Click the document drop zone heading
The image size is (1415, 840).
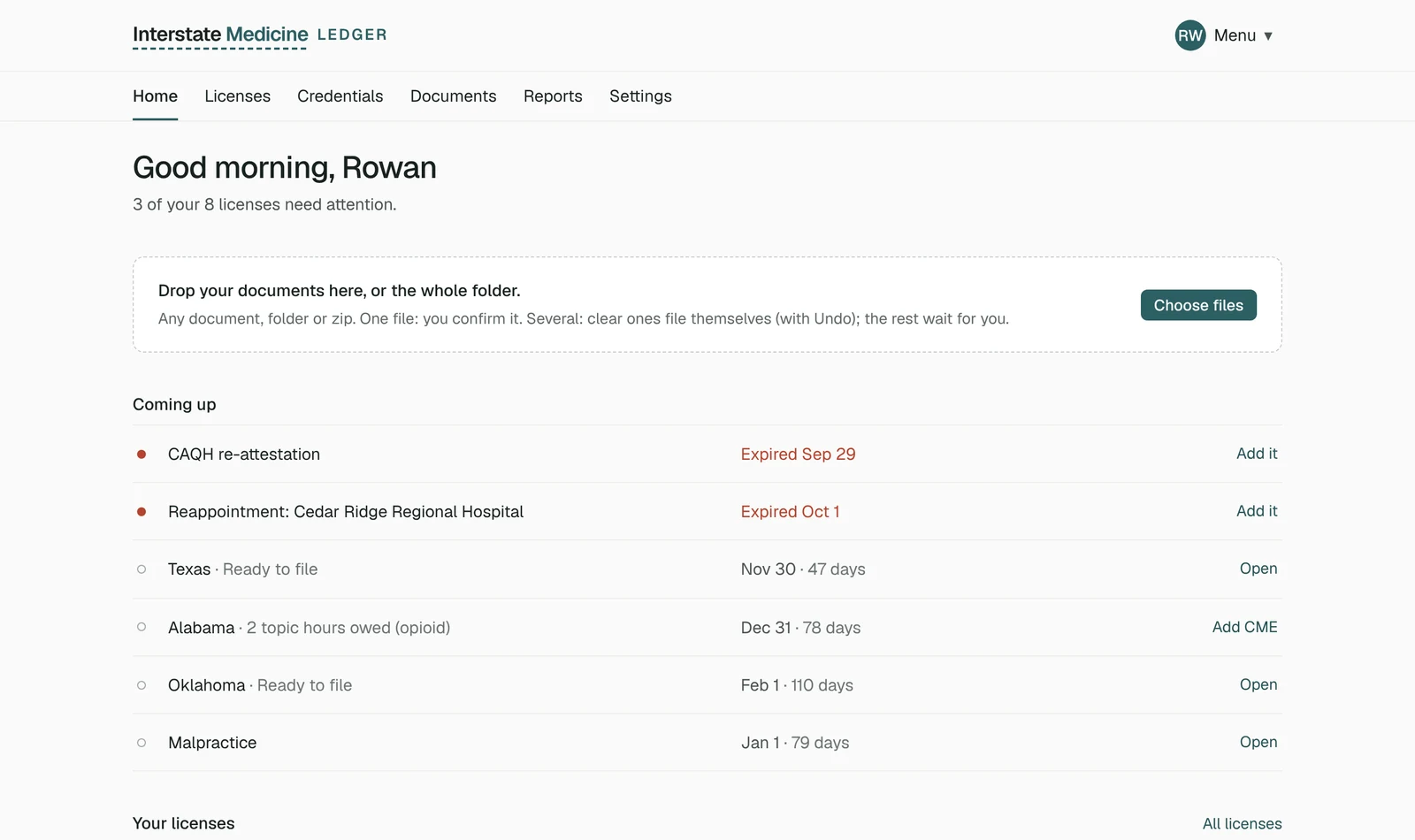pos(339,291)
